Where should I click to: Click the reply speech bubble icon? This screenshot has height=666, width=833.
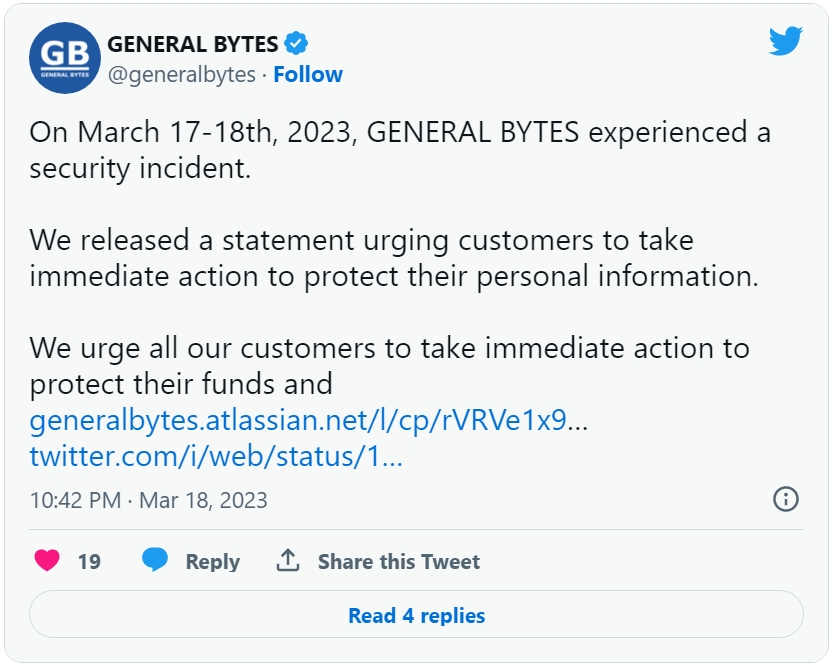(155, 560)
